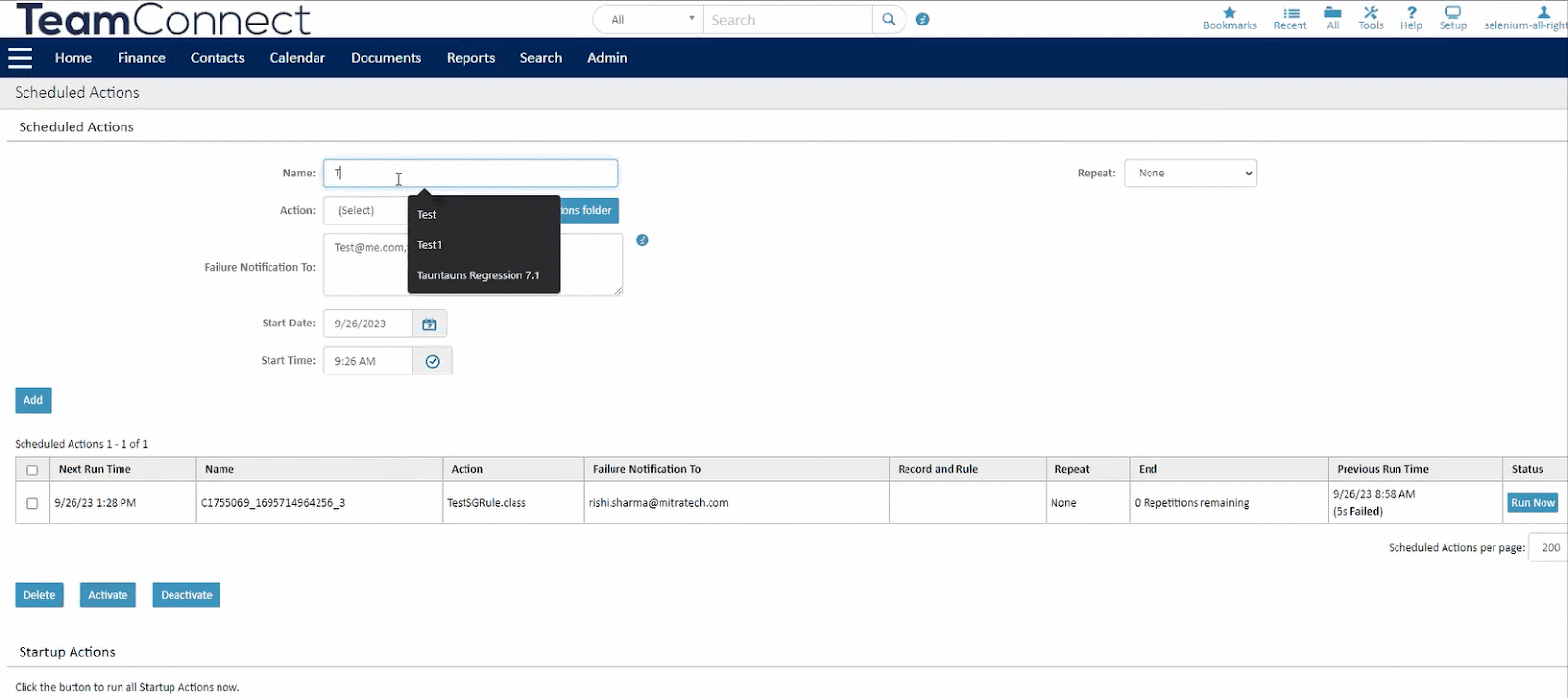The image size is (1568, 698).
Task: Check the select-all checkbox in table header
Action: (x=32, y=470)
